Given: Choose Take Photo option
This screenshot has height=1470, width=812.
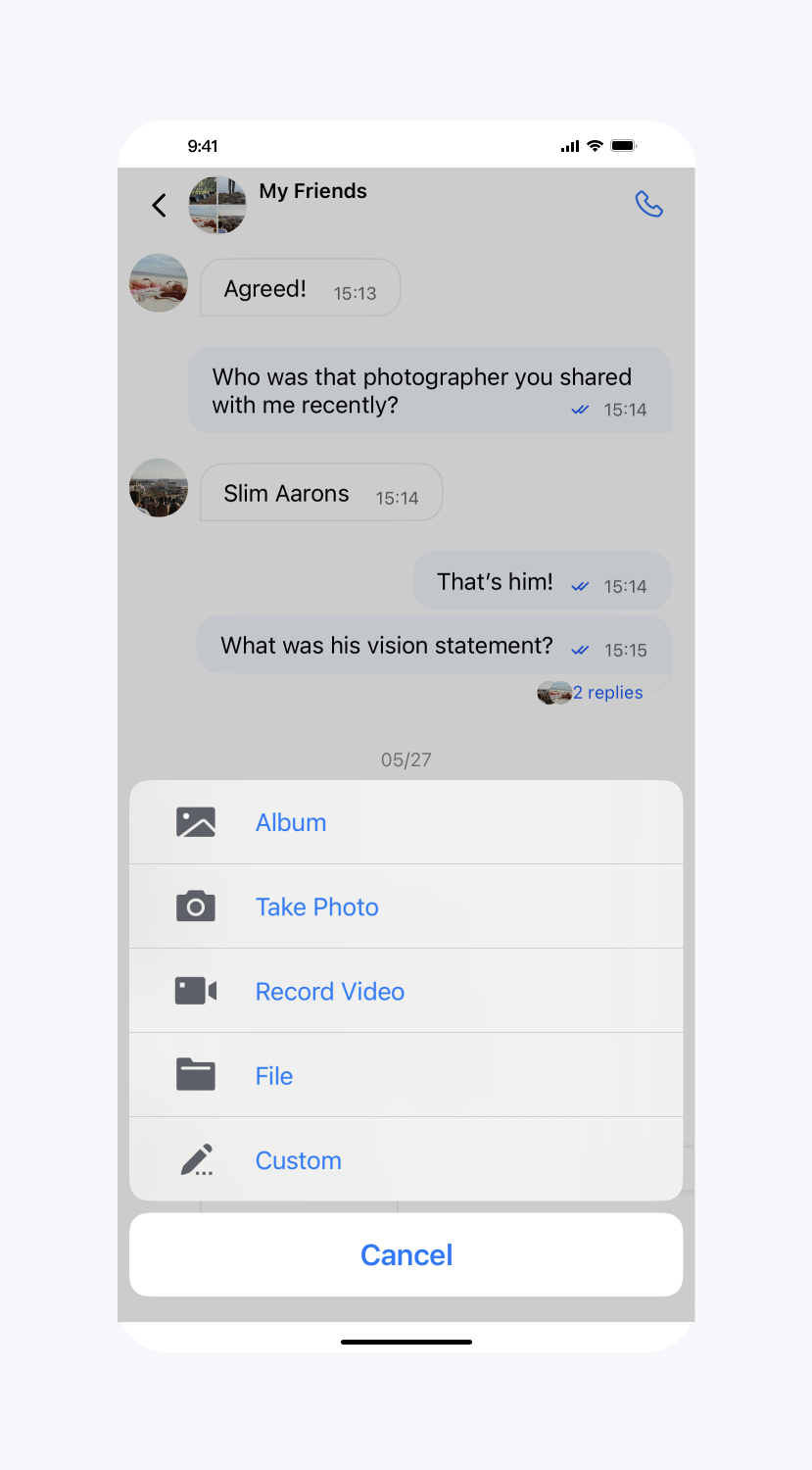Looking at the screenshot, I should click(406, 906).
